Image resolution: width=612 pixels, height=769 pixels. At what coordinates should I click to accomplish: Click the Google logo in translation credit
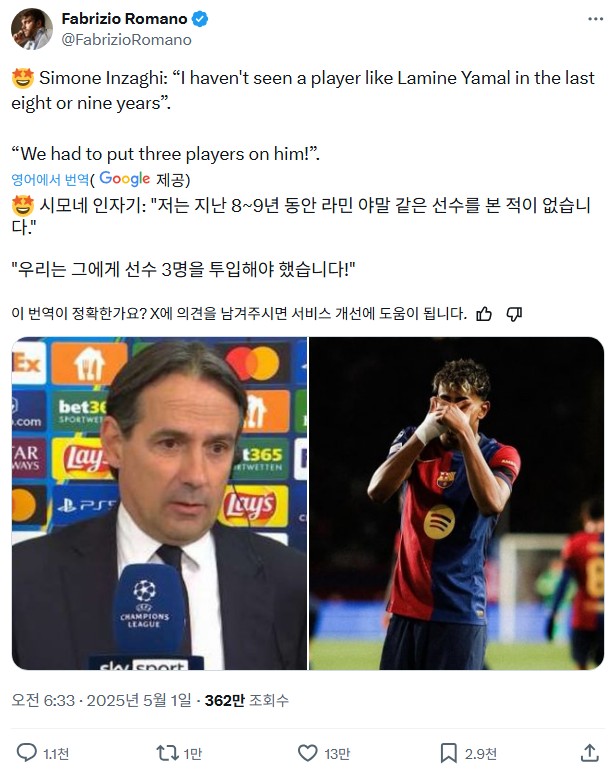click(x=125, y=179)
